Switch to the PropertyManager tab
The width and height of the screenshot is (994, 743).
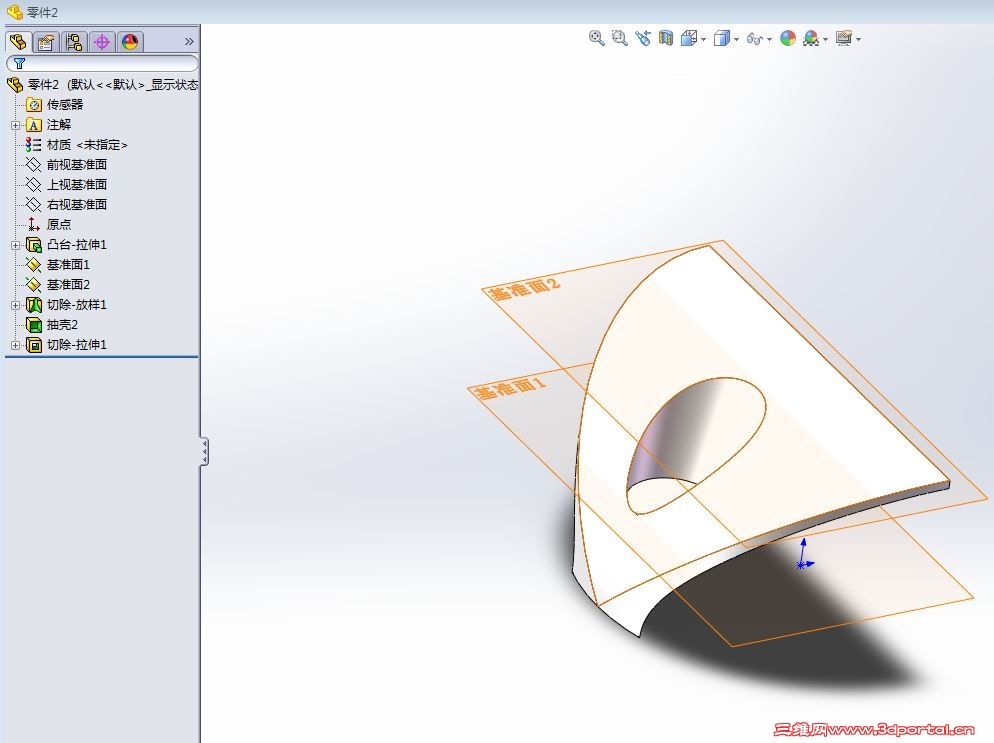tap(46, 42)
